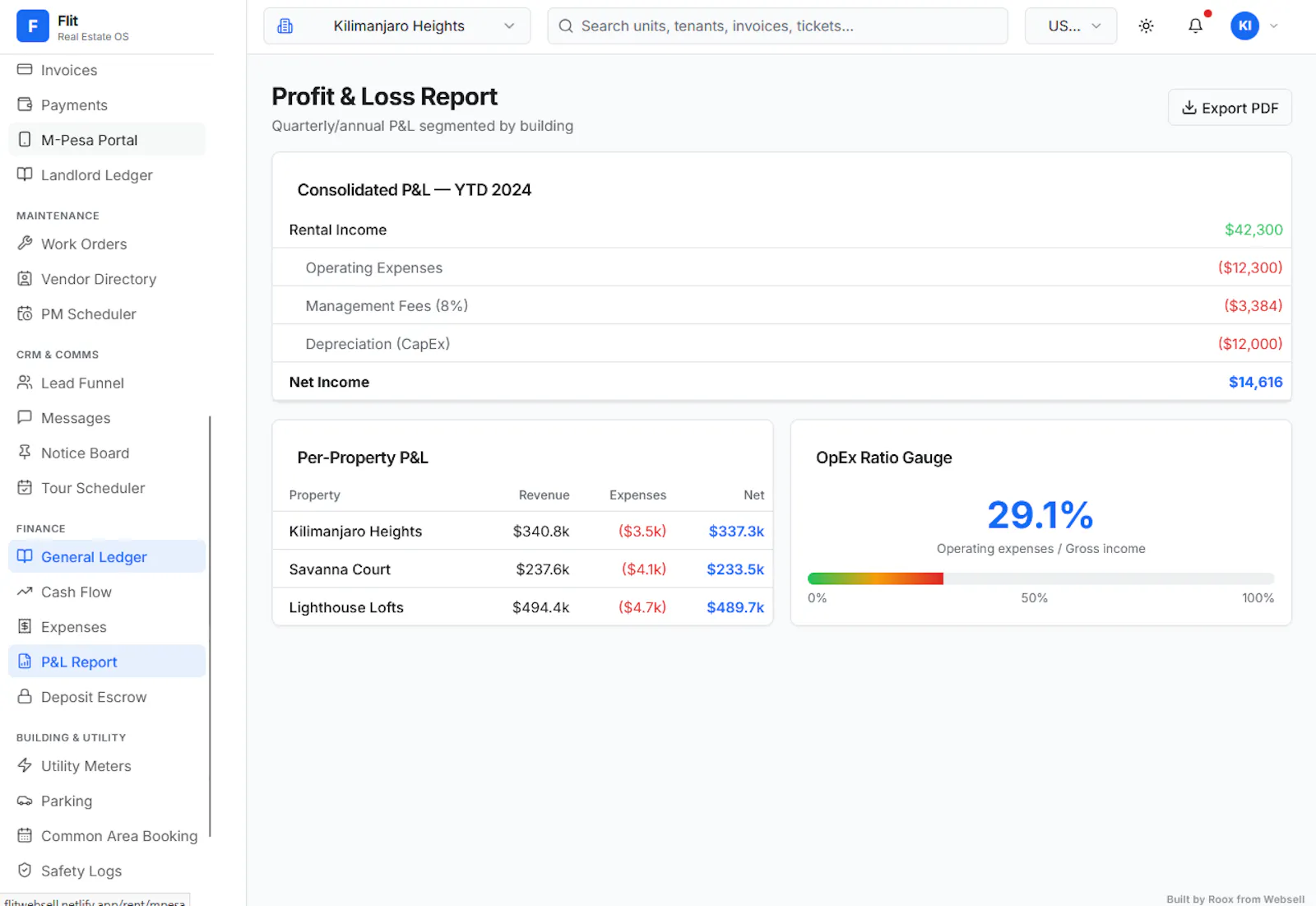Click the Lighthouse Lofts table row

point(522,606)
